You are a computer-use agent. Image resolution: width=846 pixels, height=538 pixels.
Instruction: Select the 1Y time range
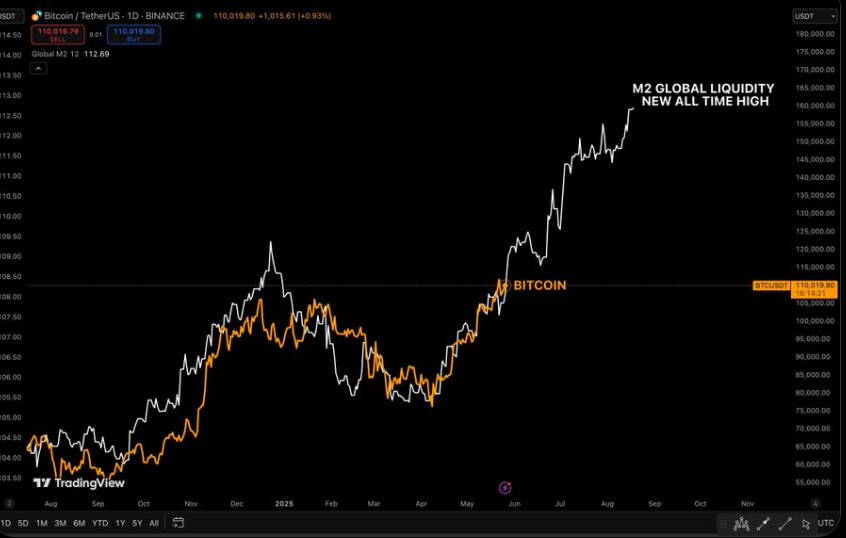click(x=120, y=523)
